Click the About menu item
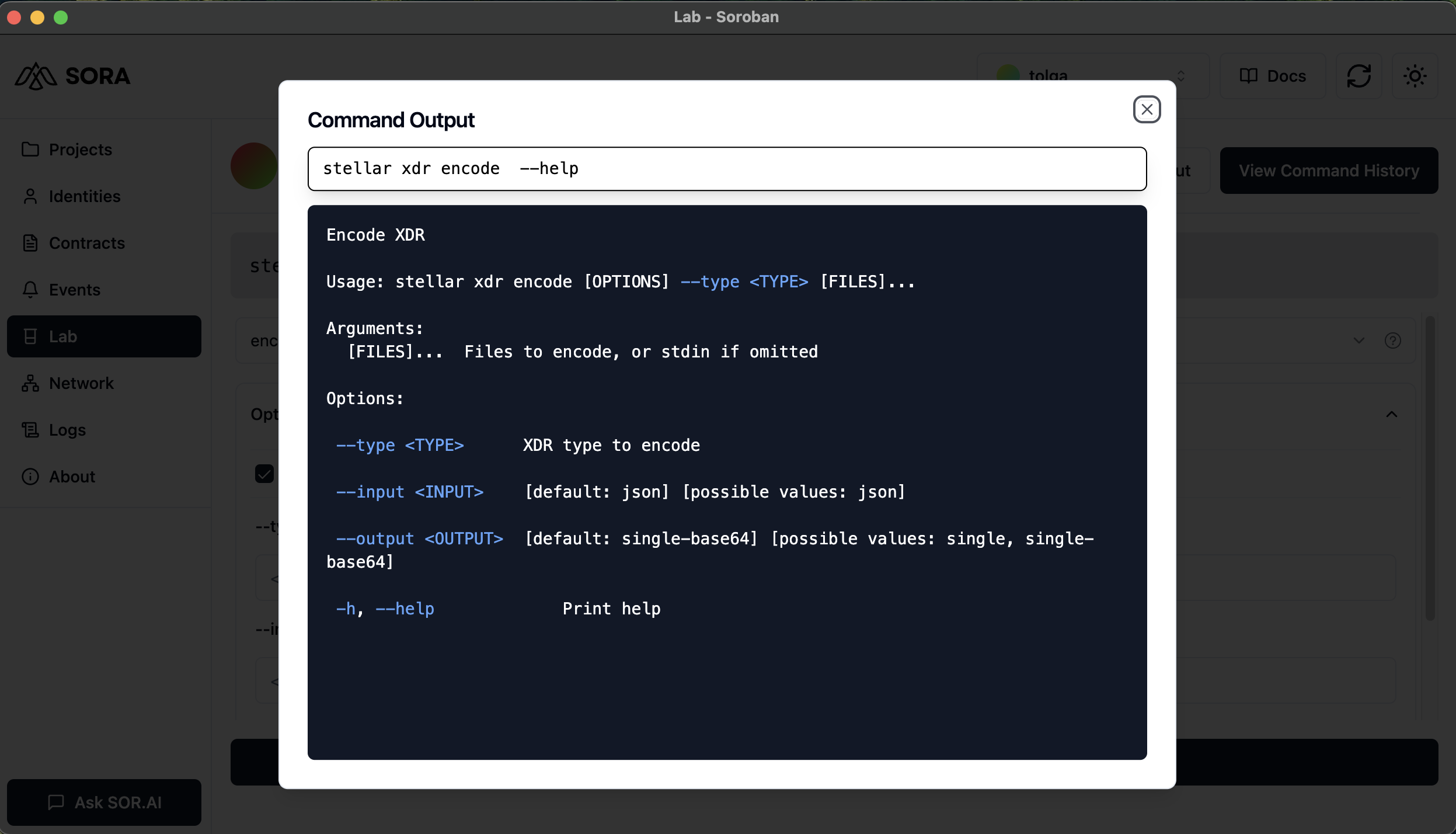Image resolution: width=1456 pixels, height=834 pixels. (x=72, y=476)
